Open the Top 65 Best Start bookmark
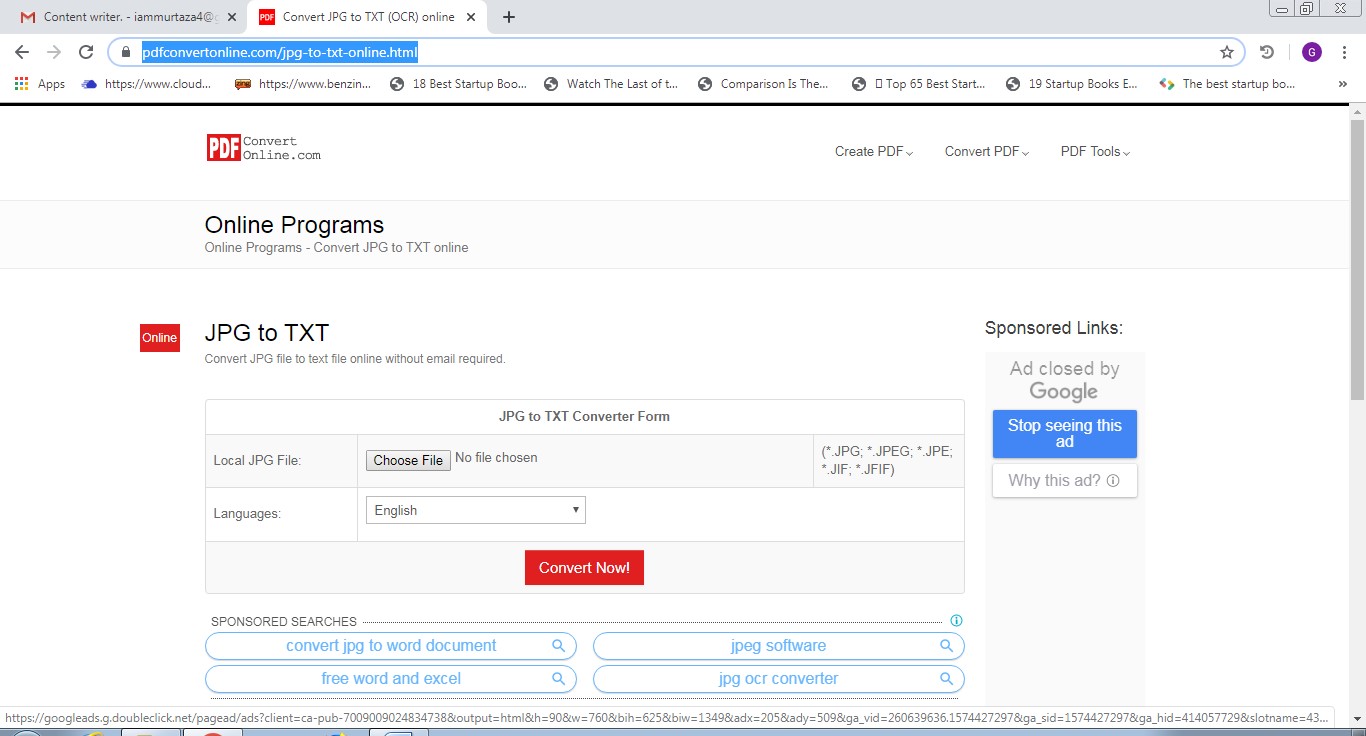1366x736 pixels. 918,84
